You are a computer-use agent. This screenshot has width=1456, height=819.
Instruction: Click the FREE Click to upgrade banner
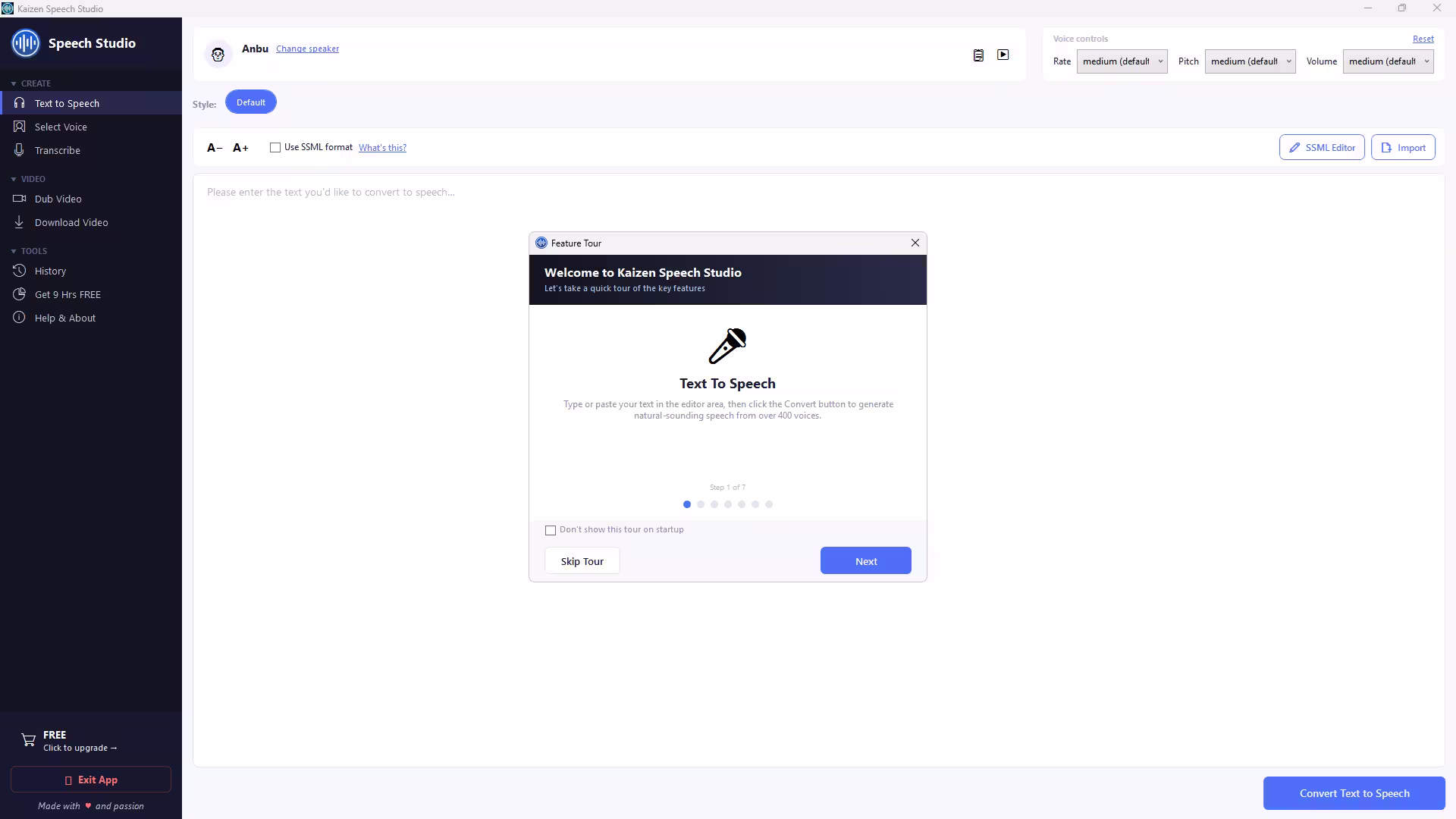click(91, 740)
